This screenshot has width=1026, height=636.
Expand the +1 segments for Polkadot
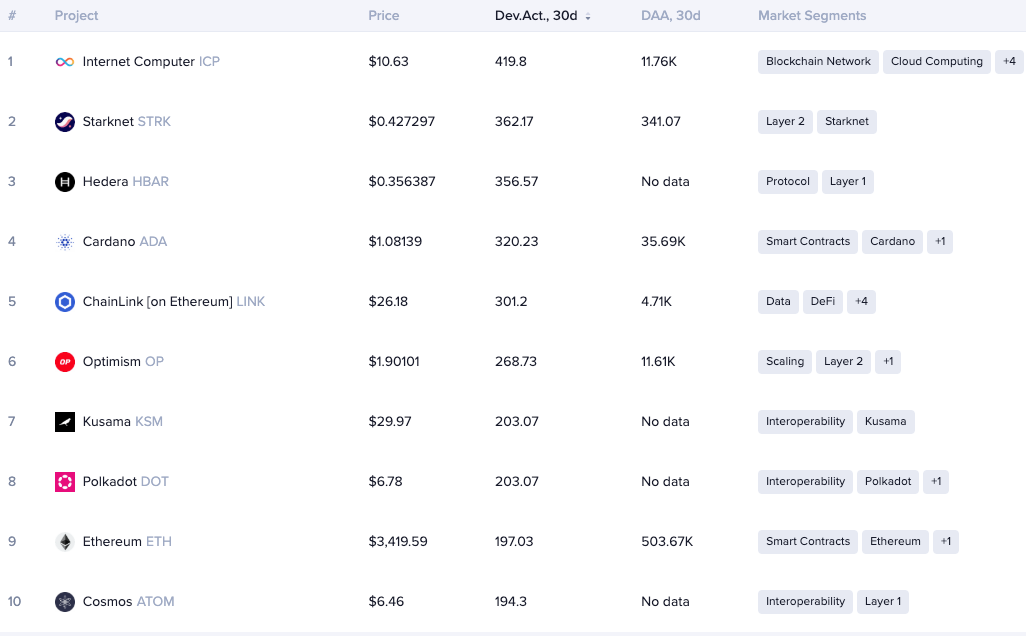tap(936, 482)
